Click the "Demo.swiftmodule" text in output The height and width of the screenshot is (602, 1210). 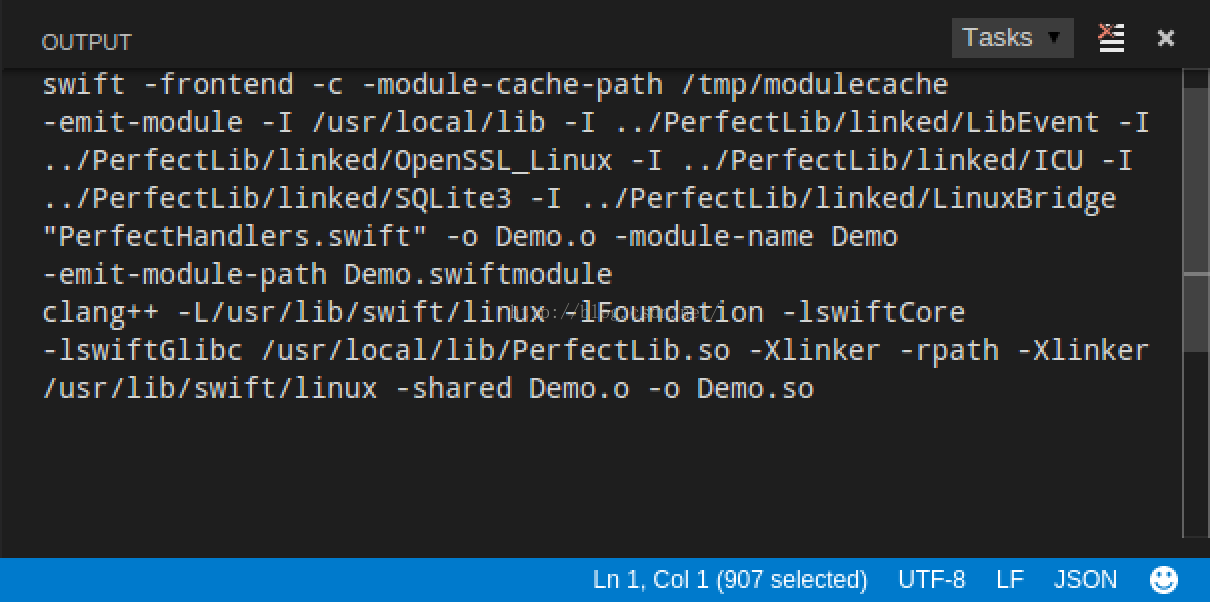tap(478, 275)
